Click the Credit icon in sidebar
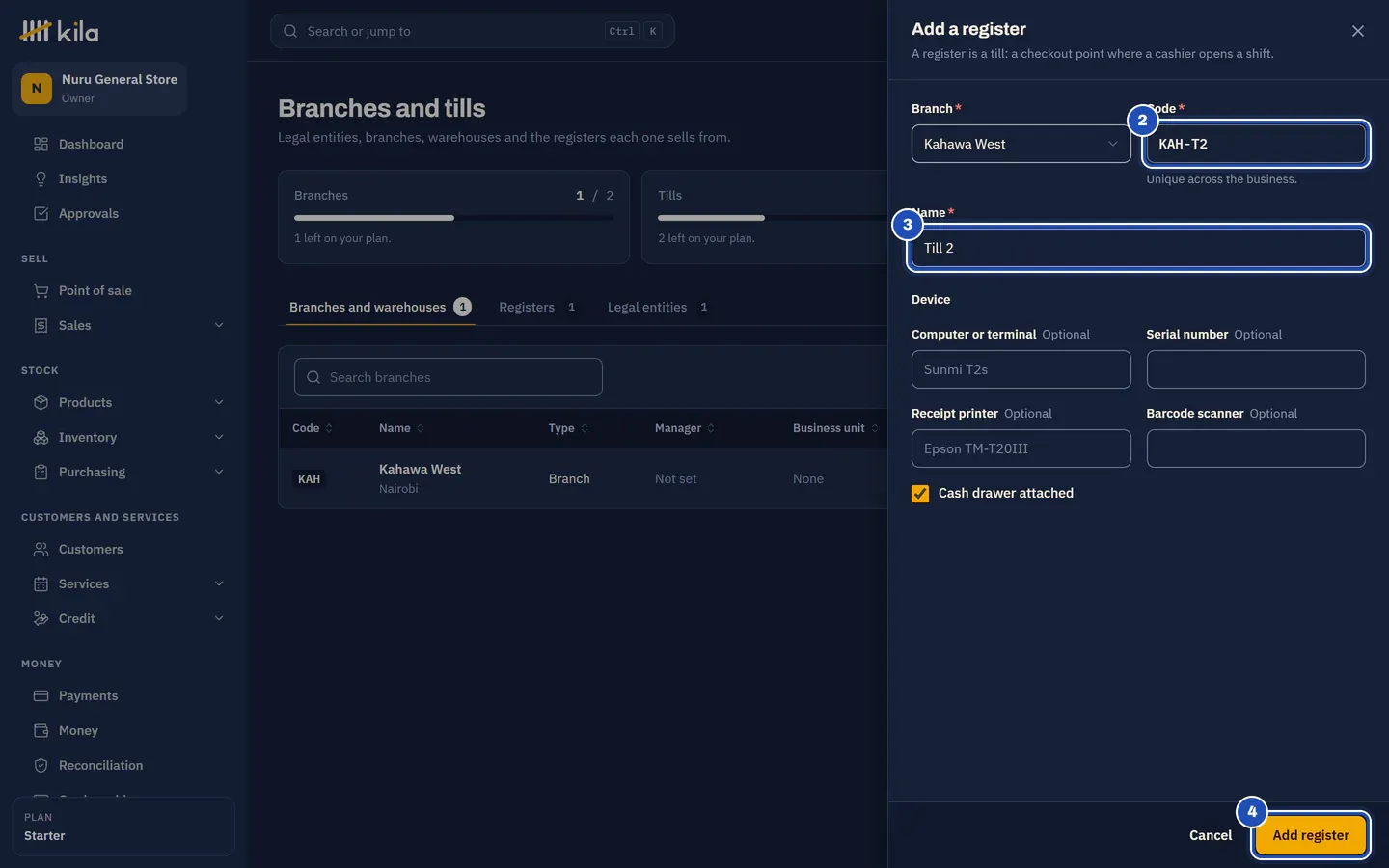 coord(41,619)
